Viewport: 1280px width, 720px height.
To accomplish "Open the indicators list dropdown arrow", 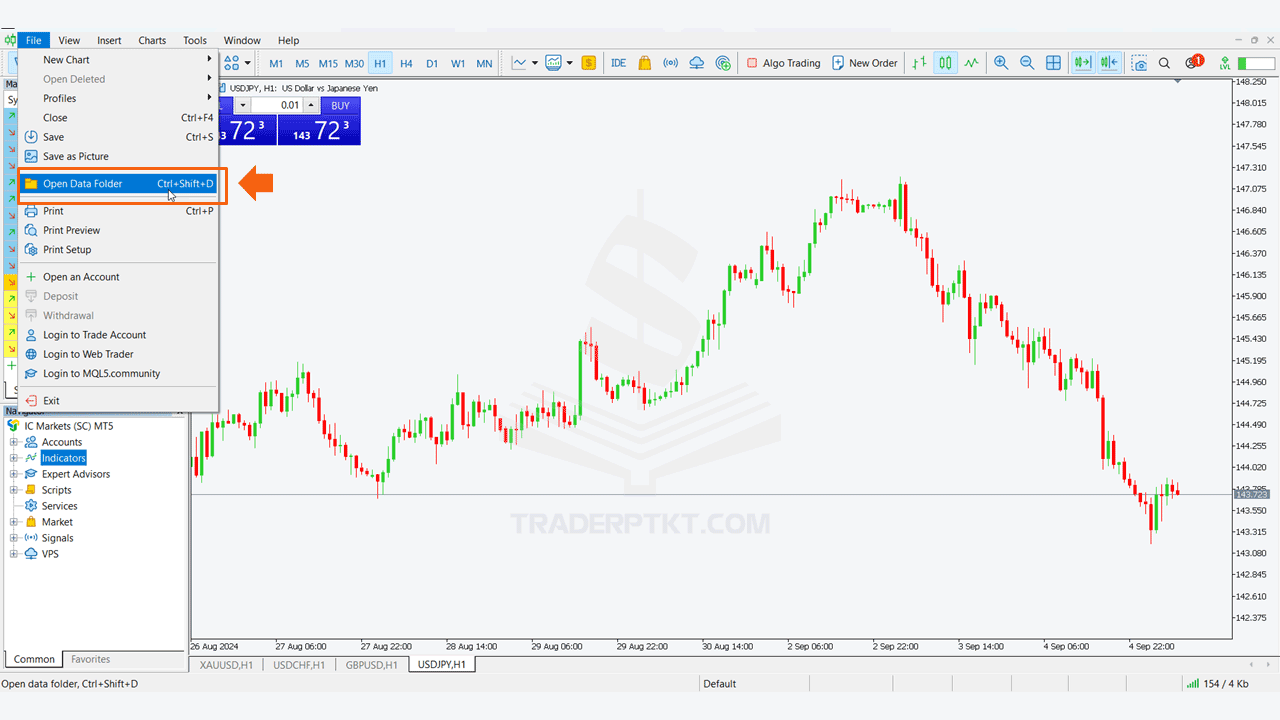I will 535,63.
